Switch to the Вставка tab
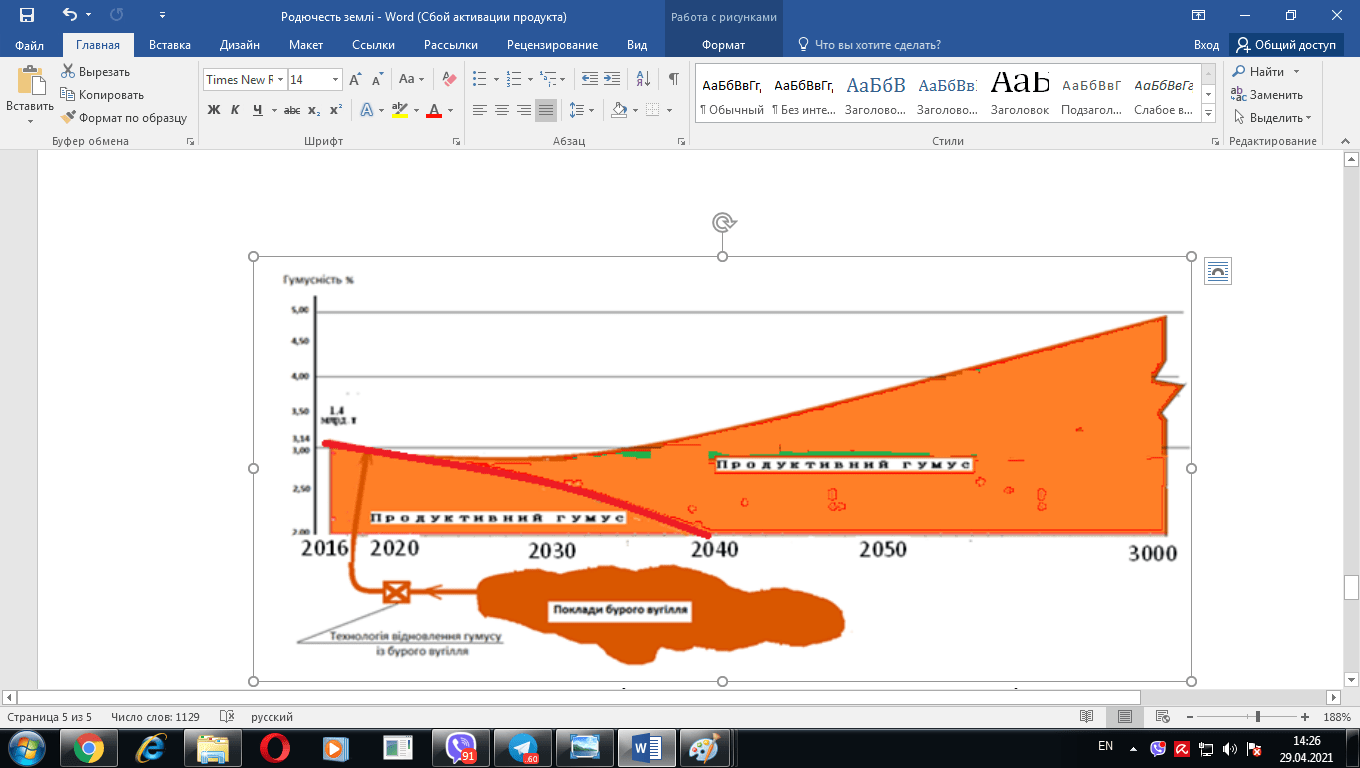 [170, 45]
